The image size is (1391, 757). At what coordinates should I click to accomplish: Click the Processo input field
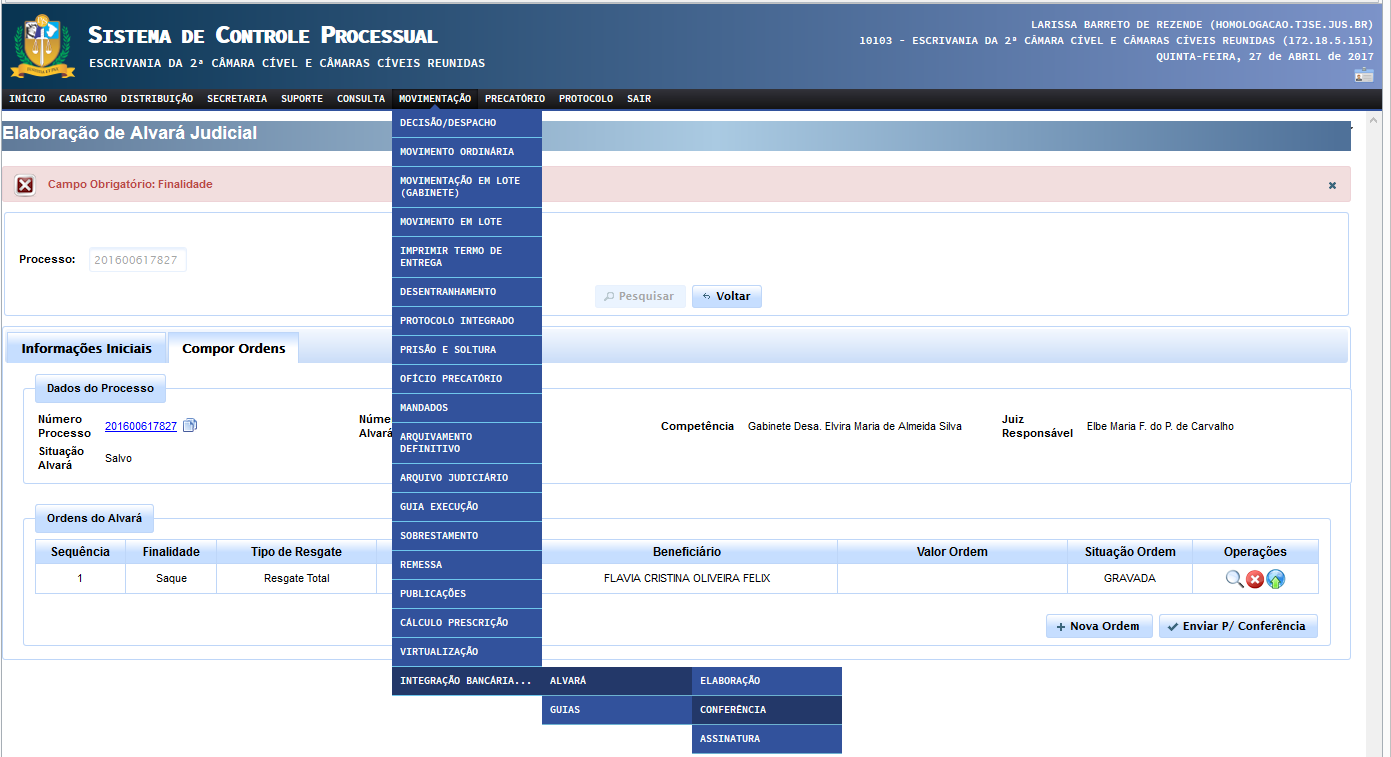[x=138, y=260]
